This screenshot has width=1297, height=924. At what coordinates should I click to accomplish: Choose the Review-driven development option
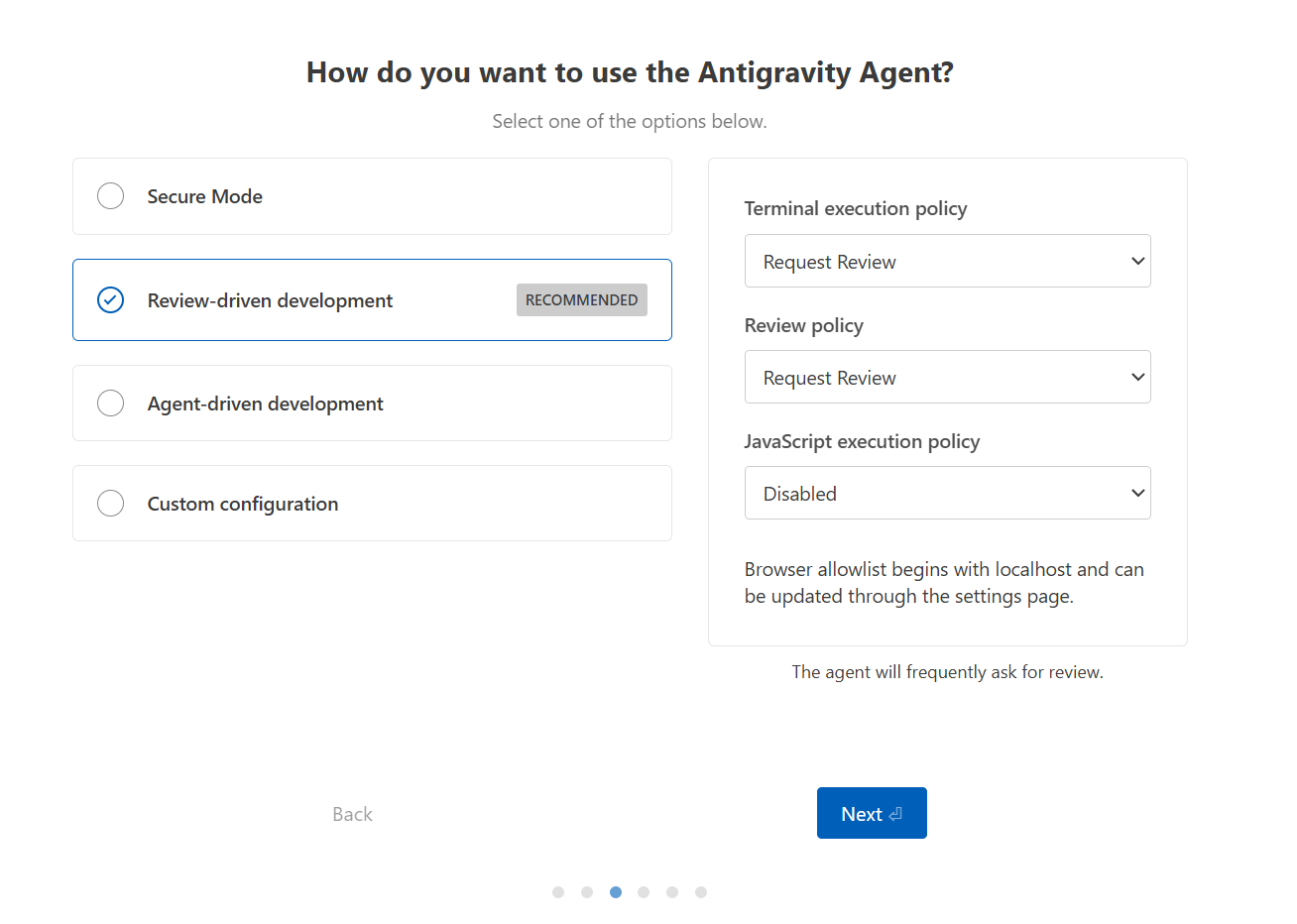tap(111, 299)
